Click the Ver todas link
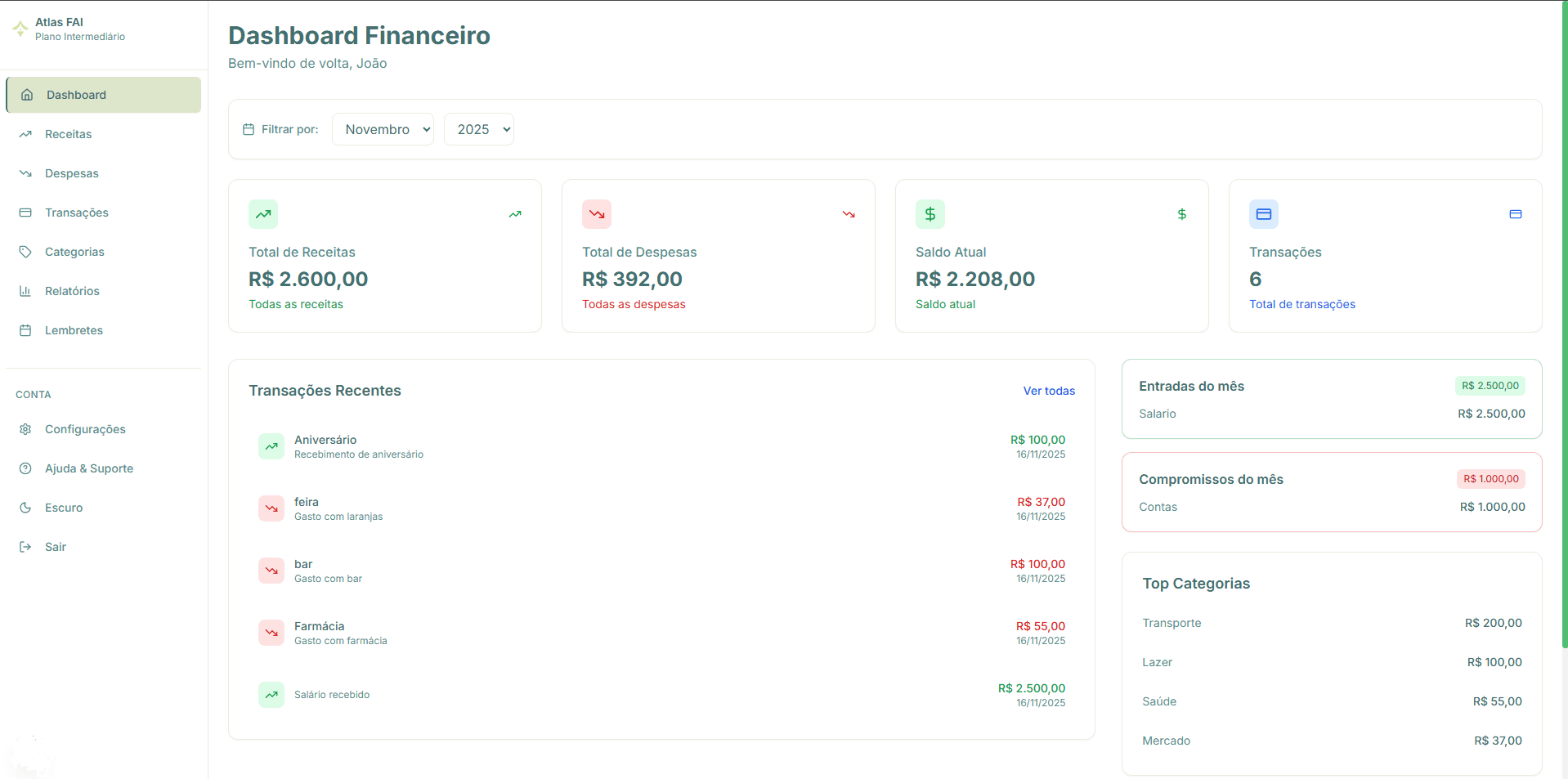 pyautogui.click(x=1049, y=391)
